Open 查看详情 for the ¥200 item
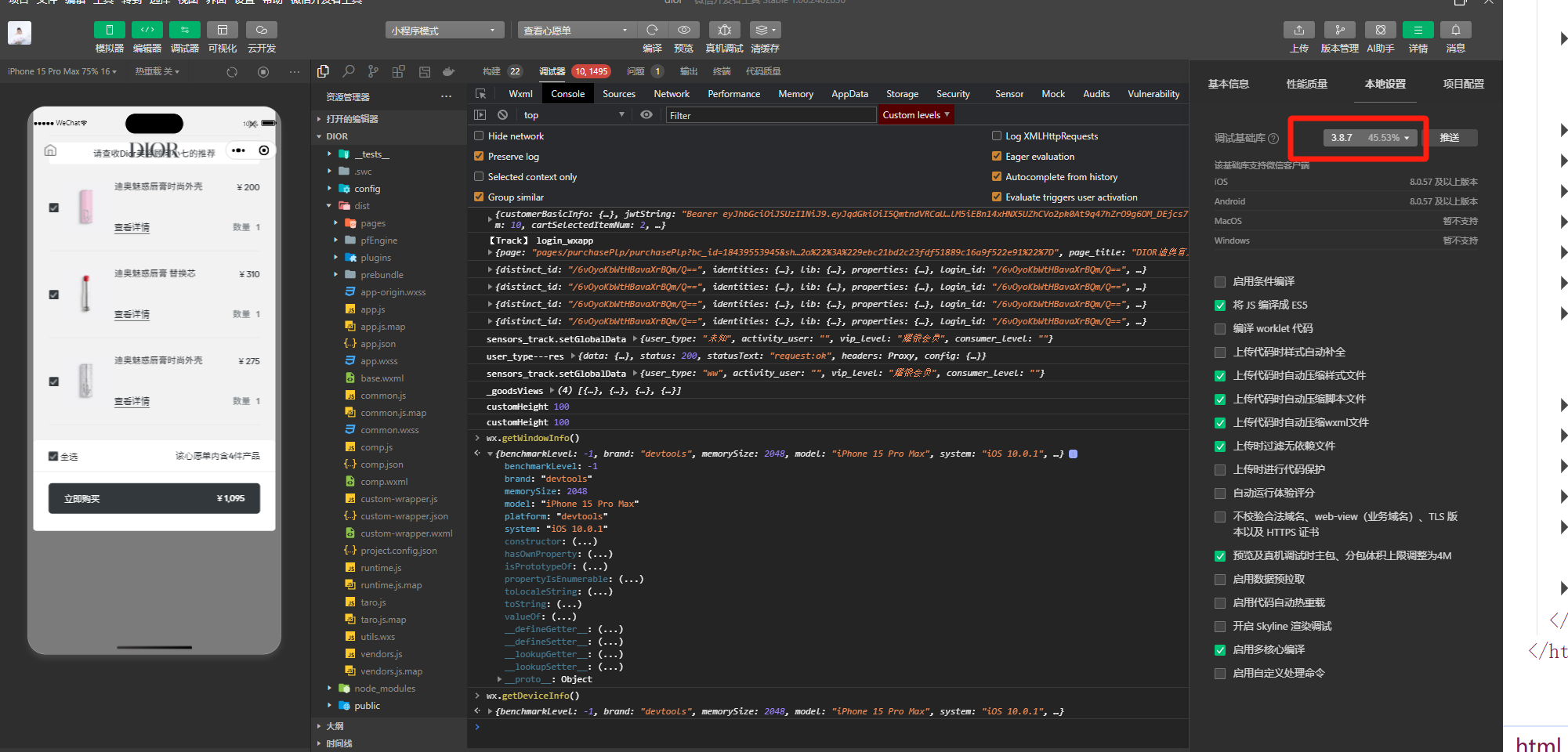The width and height of the screenshot is (1568, 752). click(x=132, y=227)
